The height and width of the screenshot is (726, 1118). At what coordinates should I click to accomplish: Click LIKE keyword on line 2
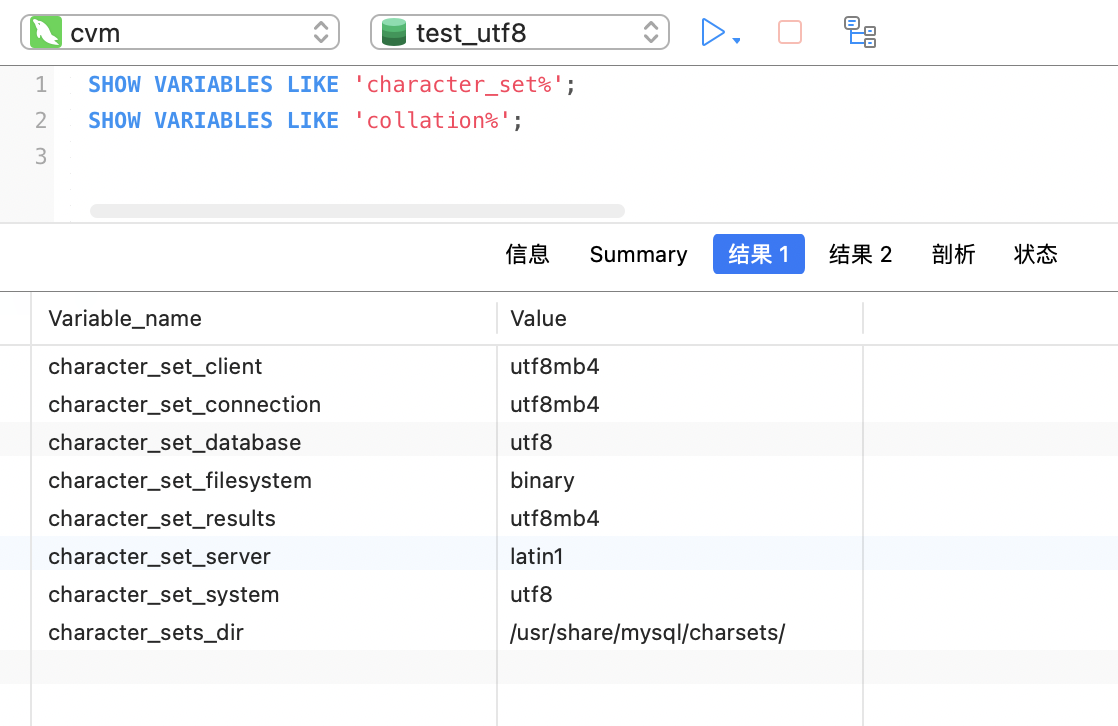(x=313, y=120)
